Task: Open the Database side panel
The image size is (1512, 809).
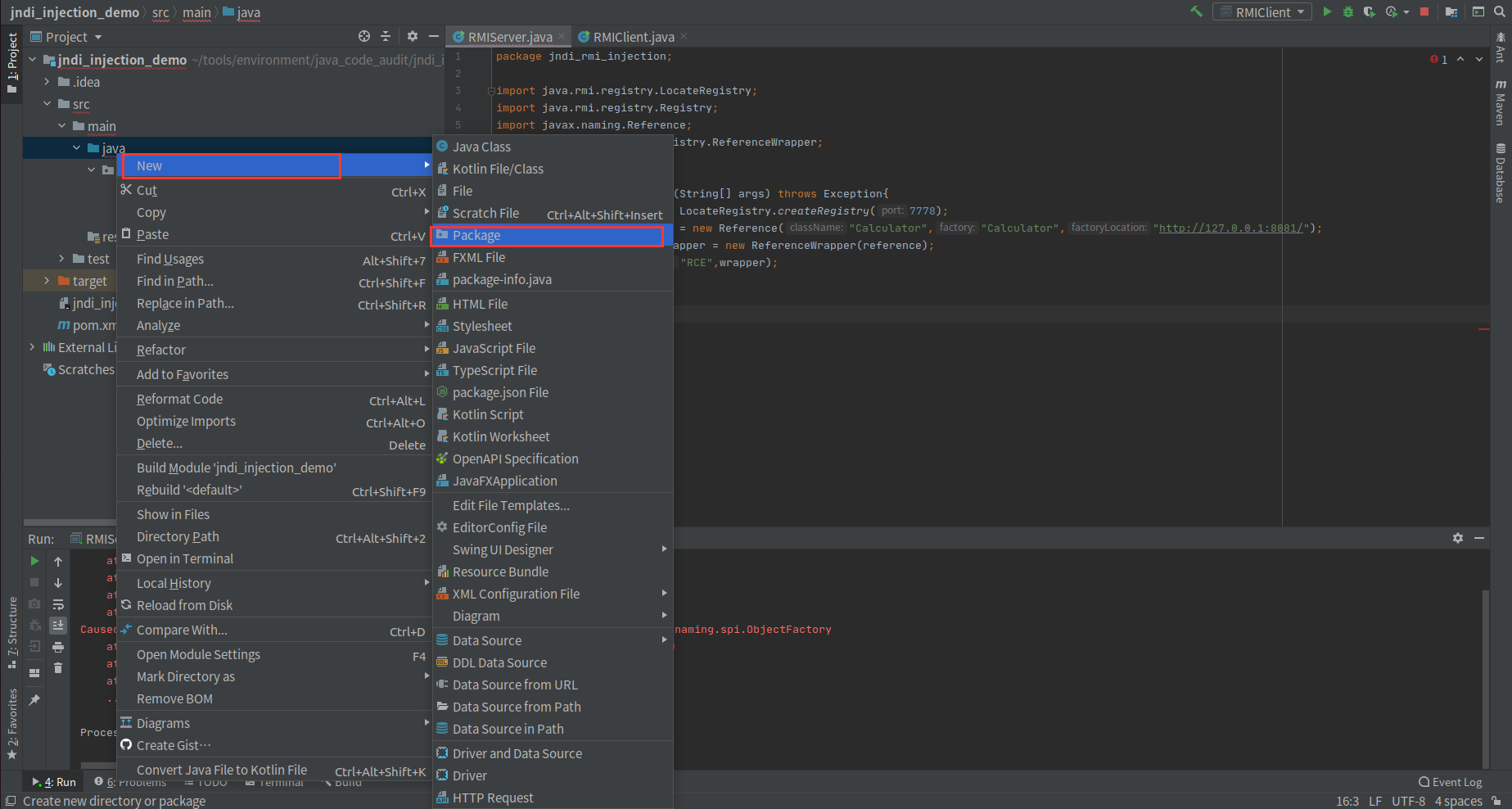Action: point(1500,173)
